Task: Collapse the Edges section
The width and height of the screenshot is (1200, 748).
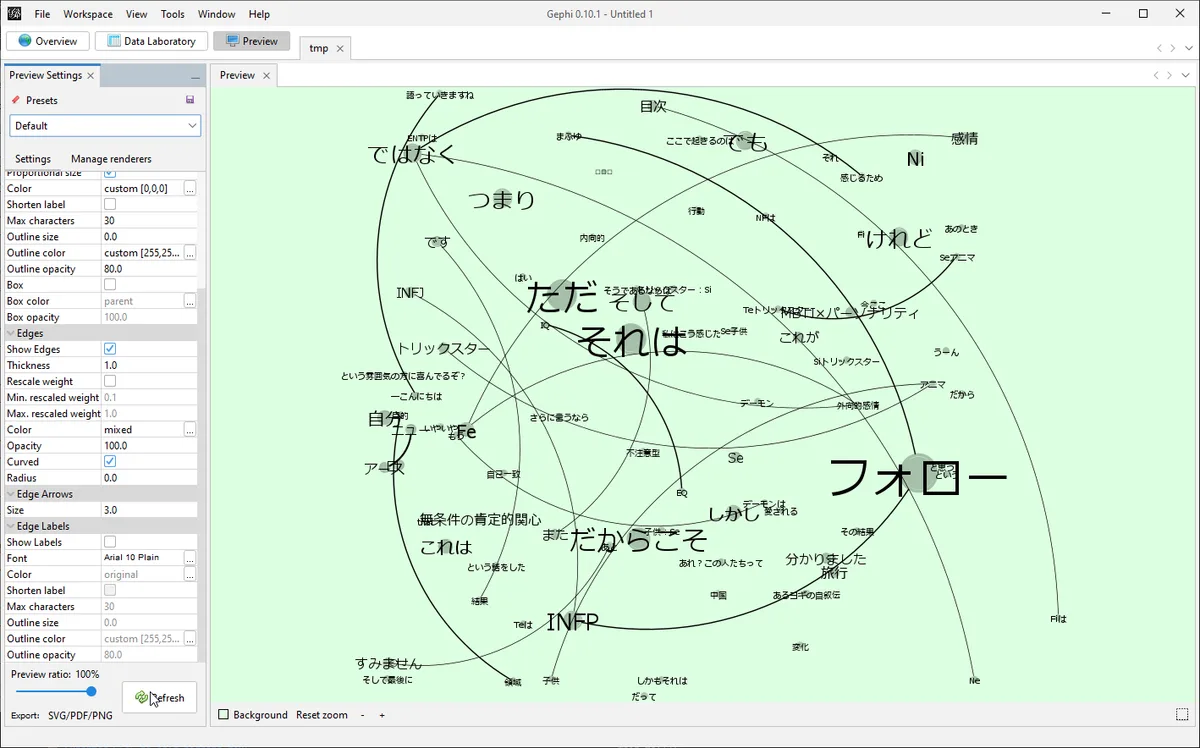Action: click(11, 333)
